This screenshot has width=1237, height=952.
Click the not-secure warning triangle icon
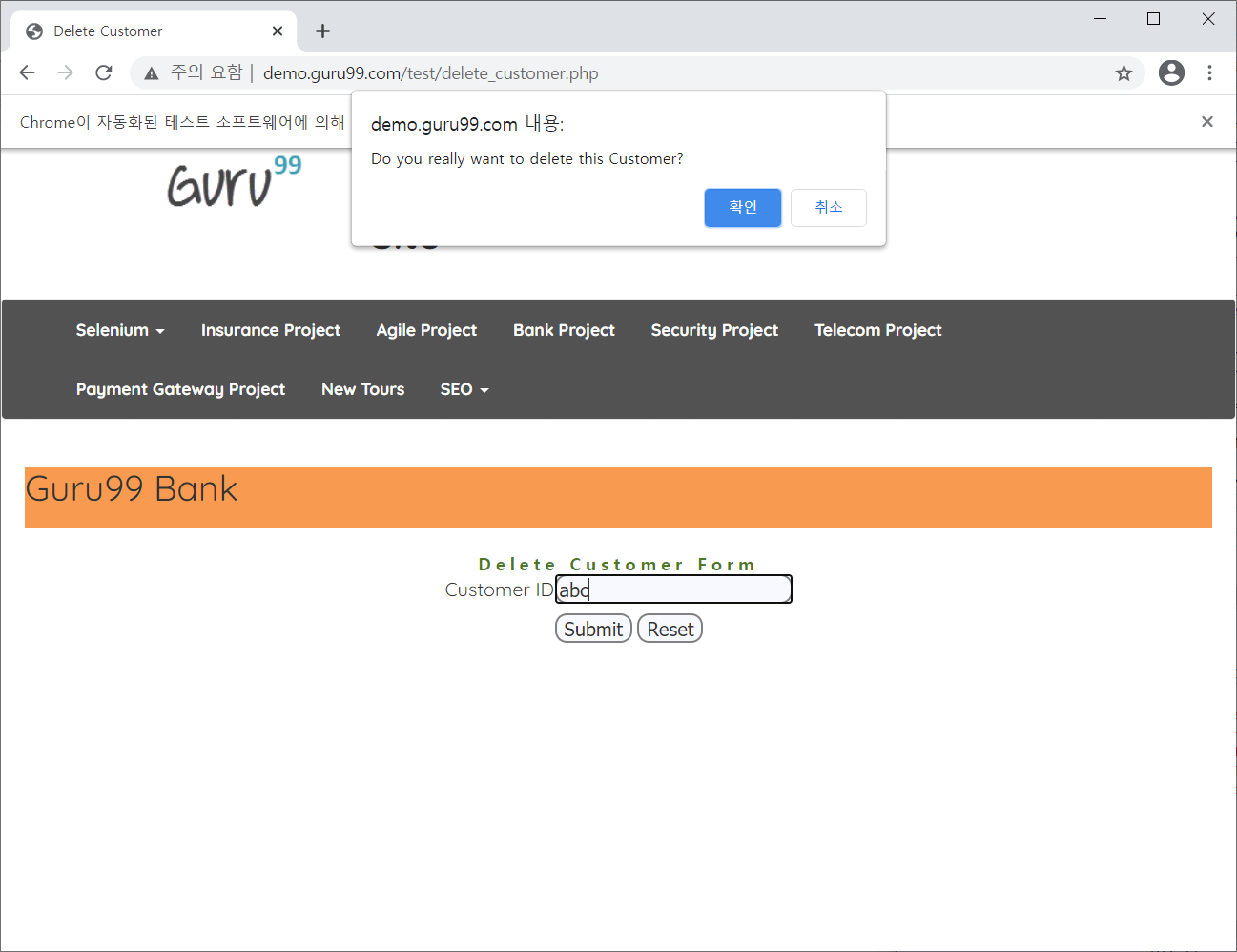[151, 73]
